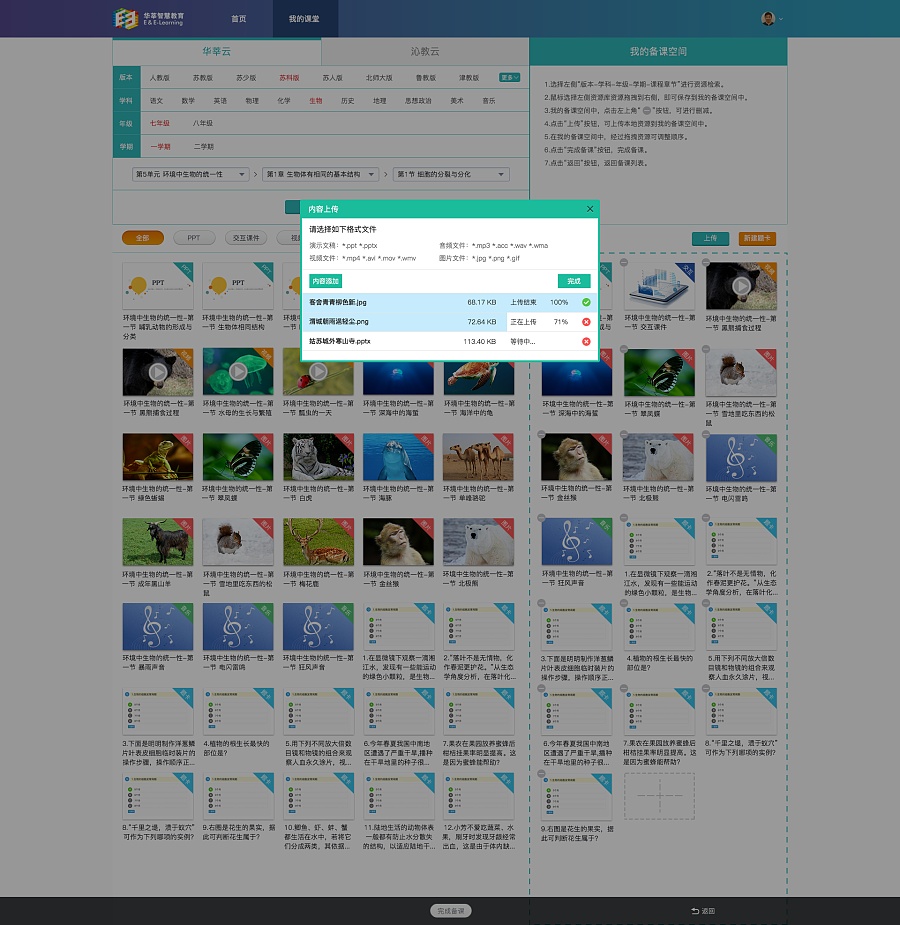
Task: Open the 梅花鹿 picture thumbnail
Action: coord(318,542)
